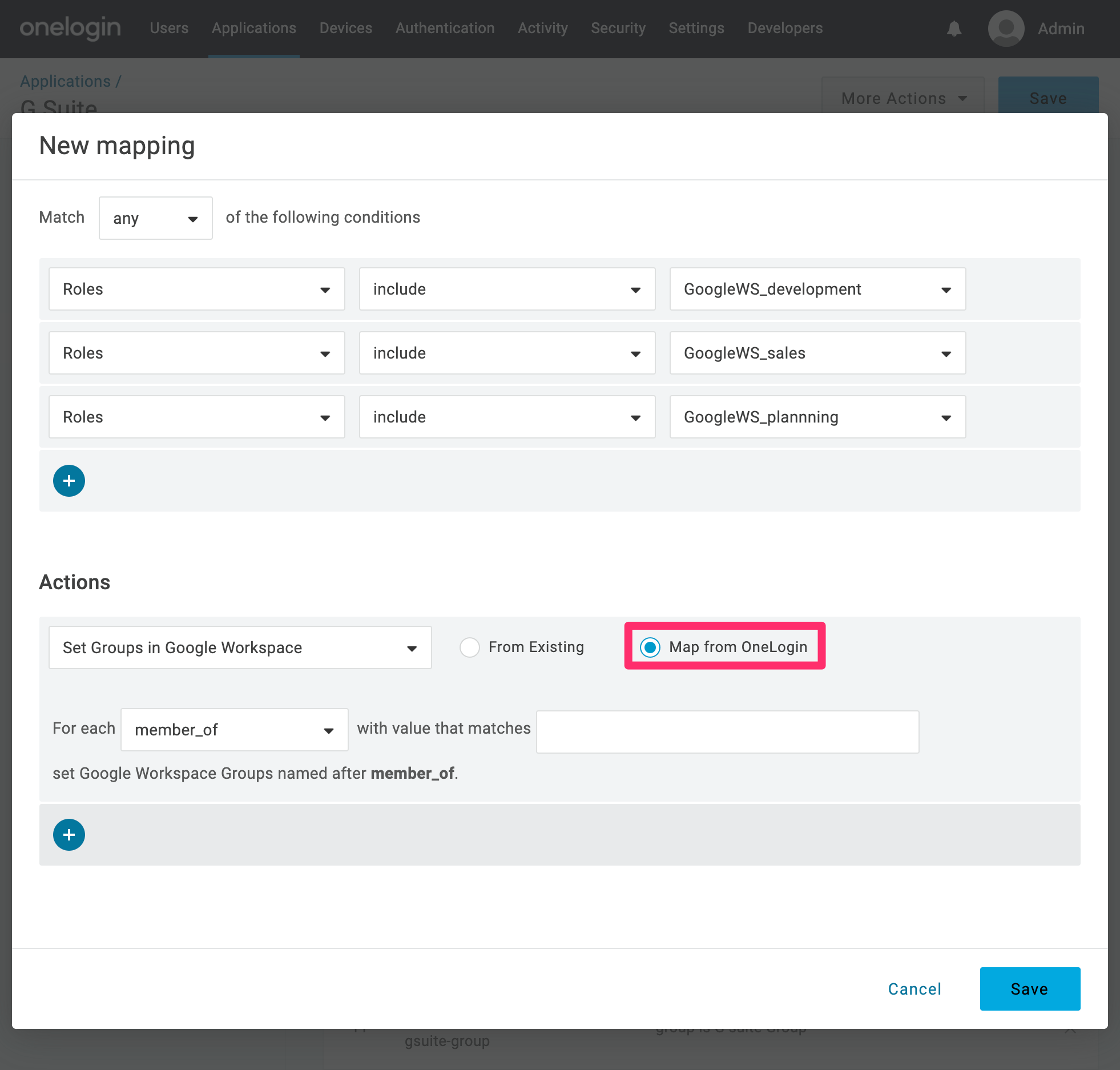
Task: Expand the GoogleWS_sales value dropdown
Action: (x=818, y=353)
